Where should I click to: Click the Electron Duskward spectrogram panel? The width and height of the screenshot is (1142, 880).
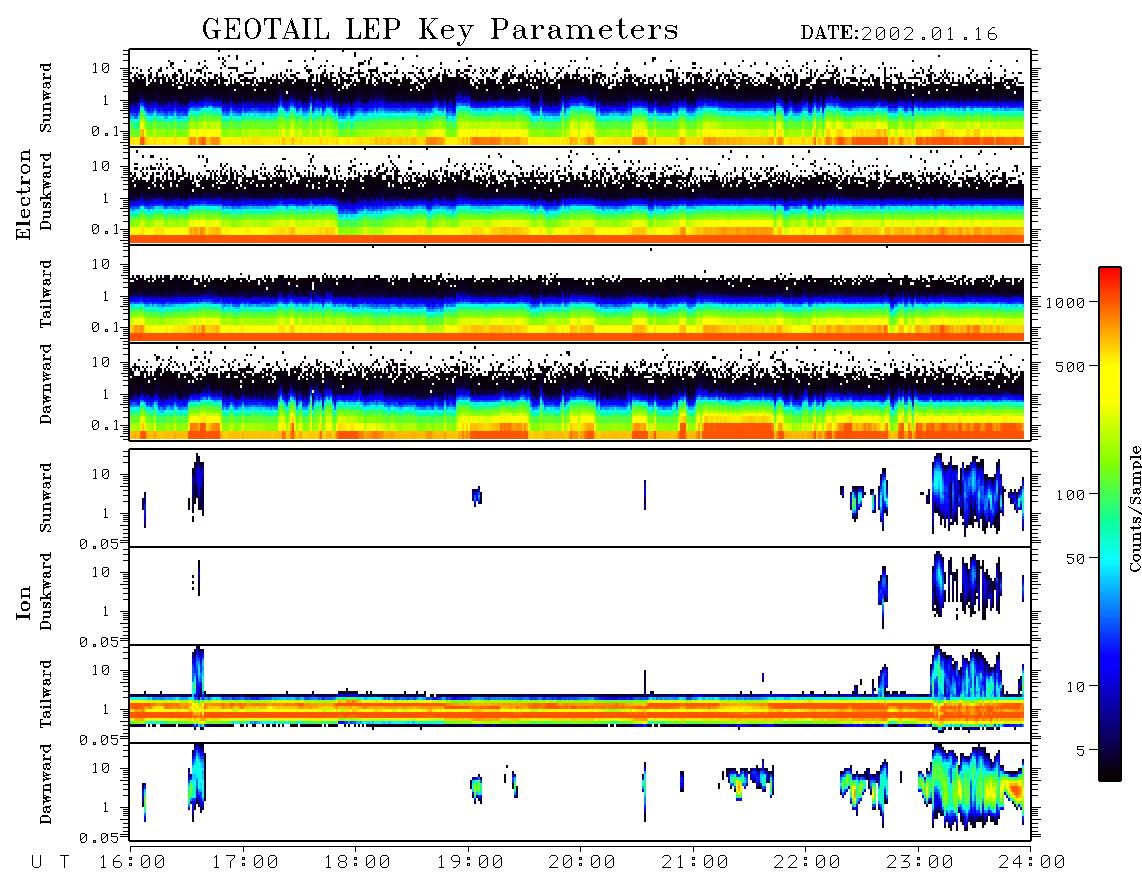[580, 195]
